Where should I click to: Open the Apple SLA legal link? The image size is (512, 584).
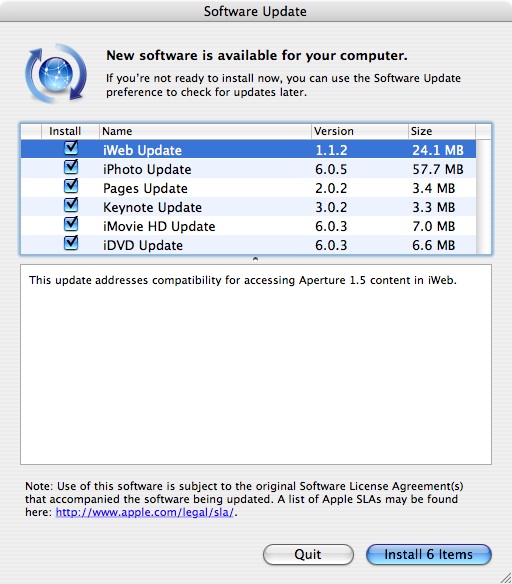[144, 512]
